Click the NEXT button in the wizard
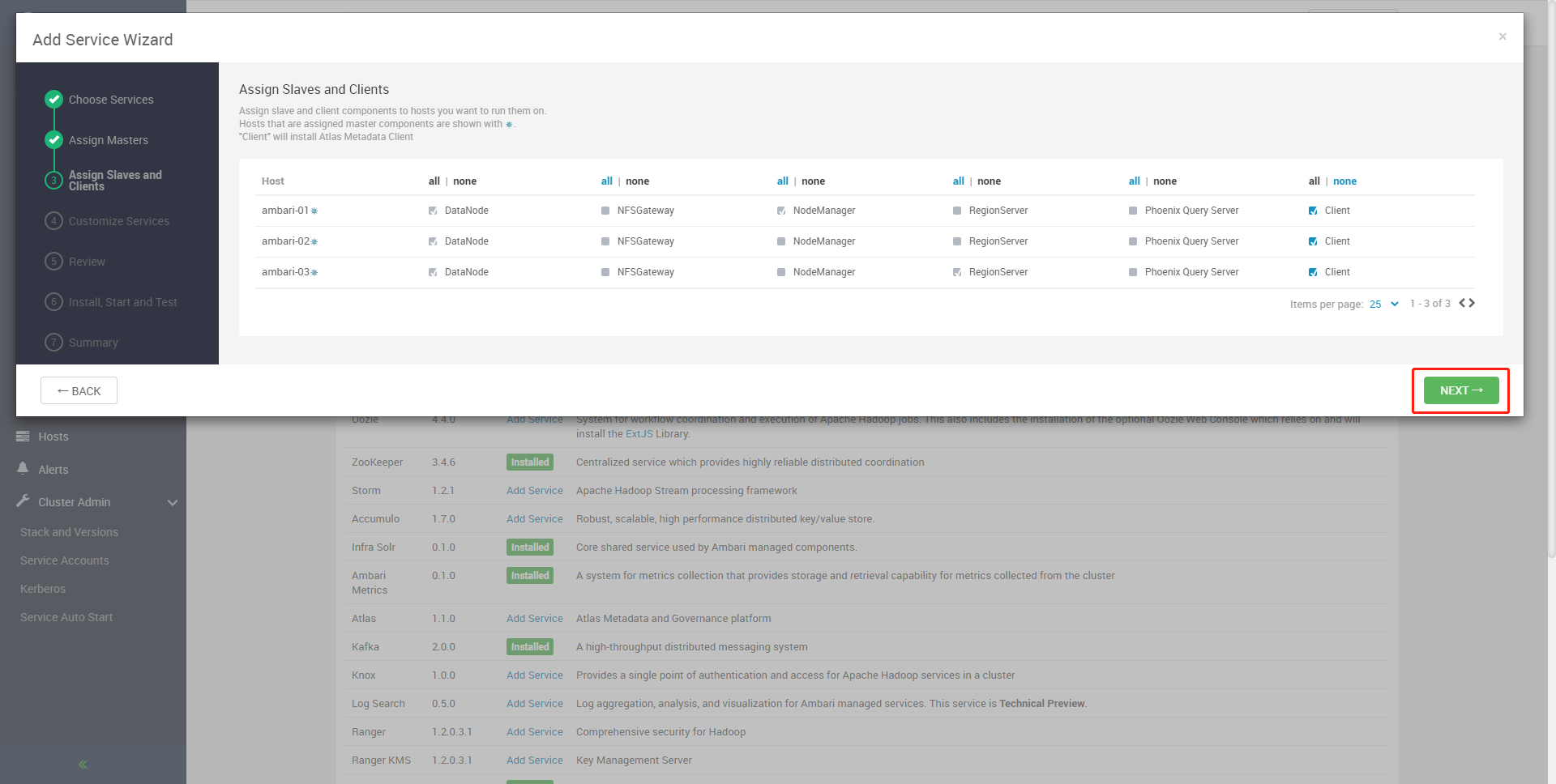 1461,390
